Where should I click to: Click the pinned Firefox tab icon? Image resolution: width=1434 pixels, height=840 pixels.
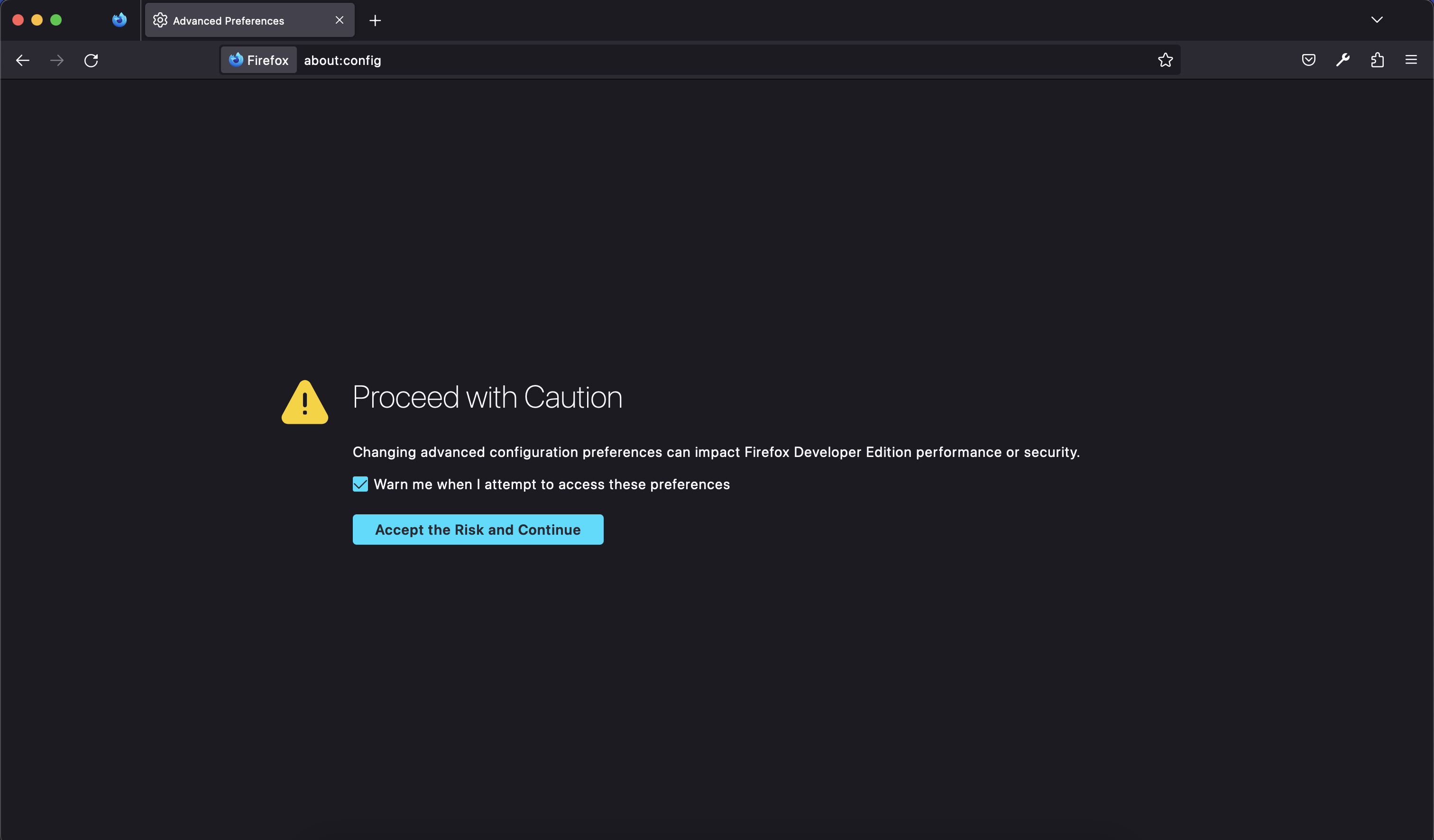point(119,20)
